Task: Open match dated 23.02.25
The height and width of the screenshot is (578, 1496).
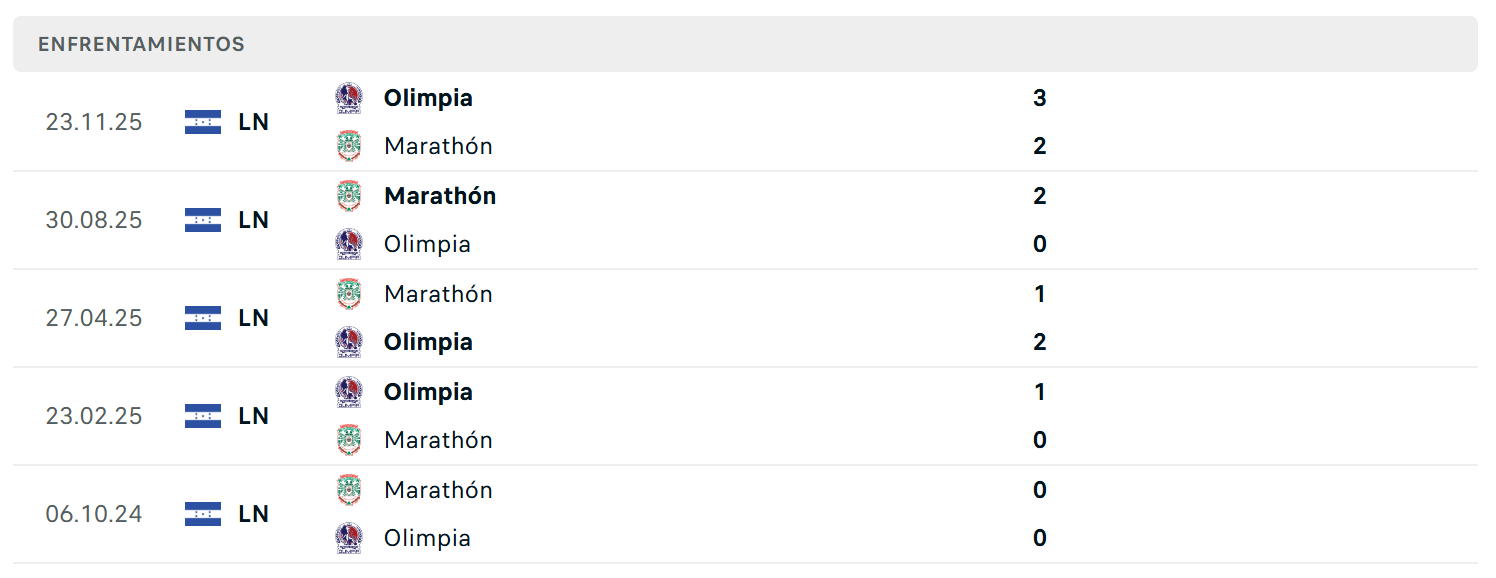Action: [745, 416]
